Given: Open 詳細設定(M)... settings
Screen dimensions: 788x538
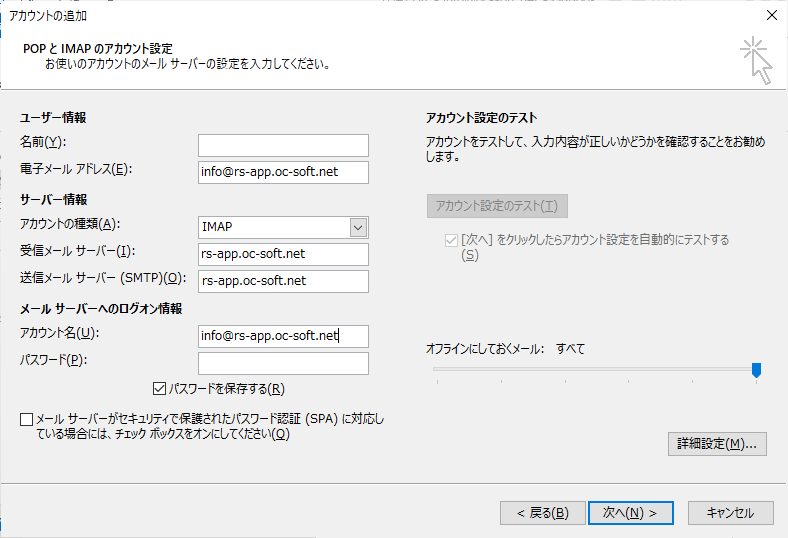Looking at the screenshot, I should coord(717,444).
